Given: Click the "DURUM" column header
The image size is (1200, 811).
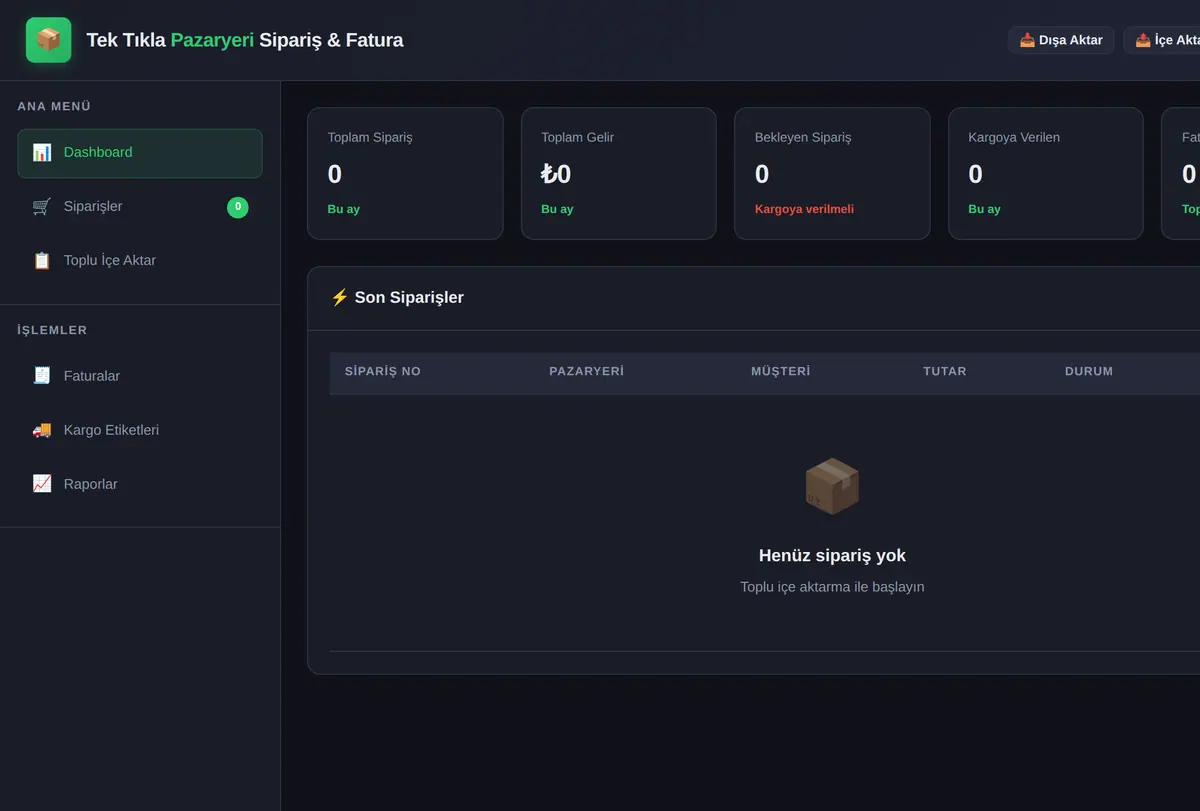Looking at the screenshot, I should pyautogui.click(x=1089, y=371).
